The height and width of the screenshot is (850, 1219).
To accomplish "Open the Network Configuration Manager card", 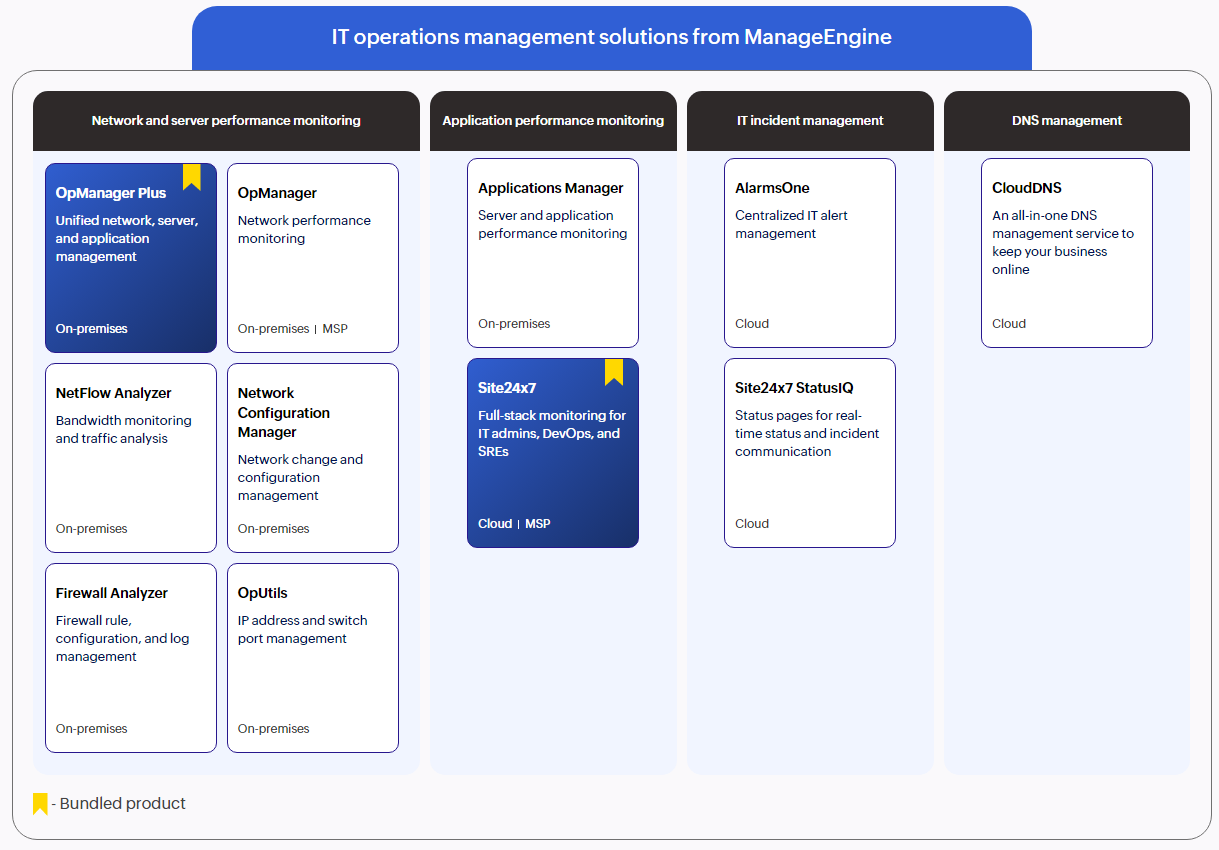I will 313,458.
